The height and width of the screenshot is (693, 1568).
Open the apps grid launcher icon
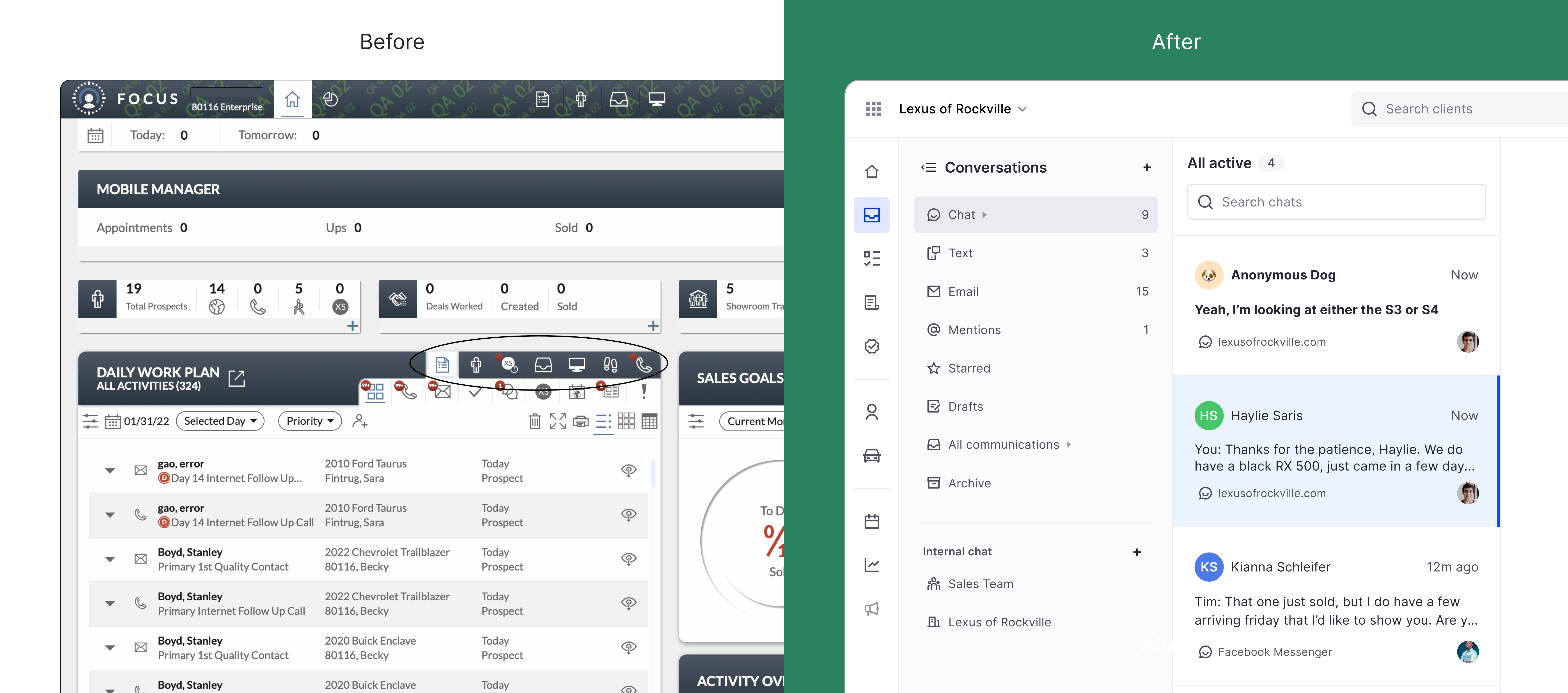[x=873, y=109]
